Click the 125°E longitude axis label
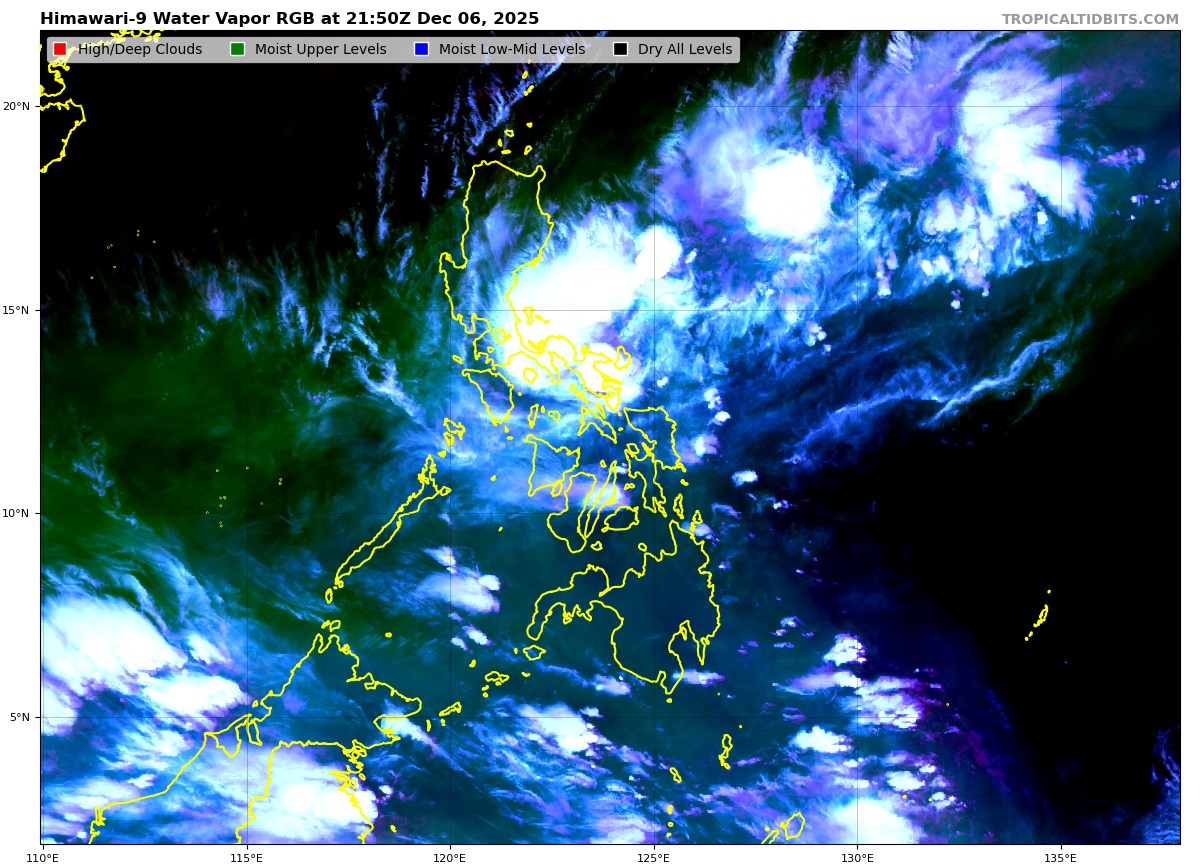 pyautogui.click(x=654, y=857)
